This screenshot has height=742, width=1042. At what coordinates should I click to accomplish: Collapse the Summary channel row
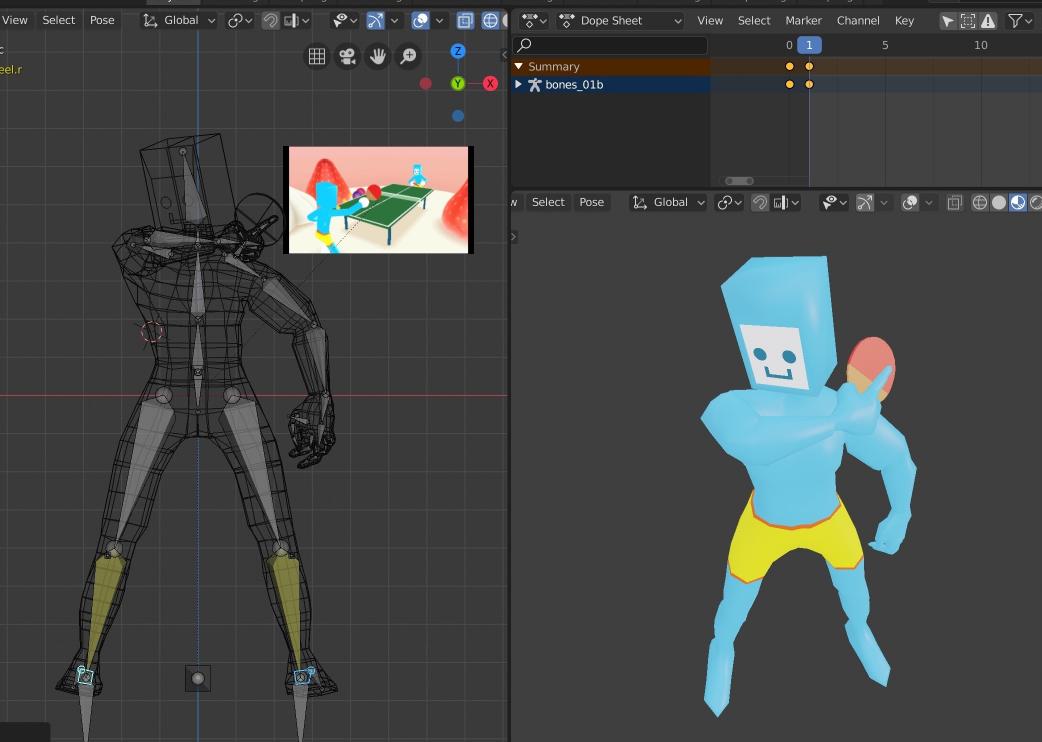[518, 67]
